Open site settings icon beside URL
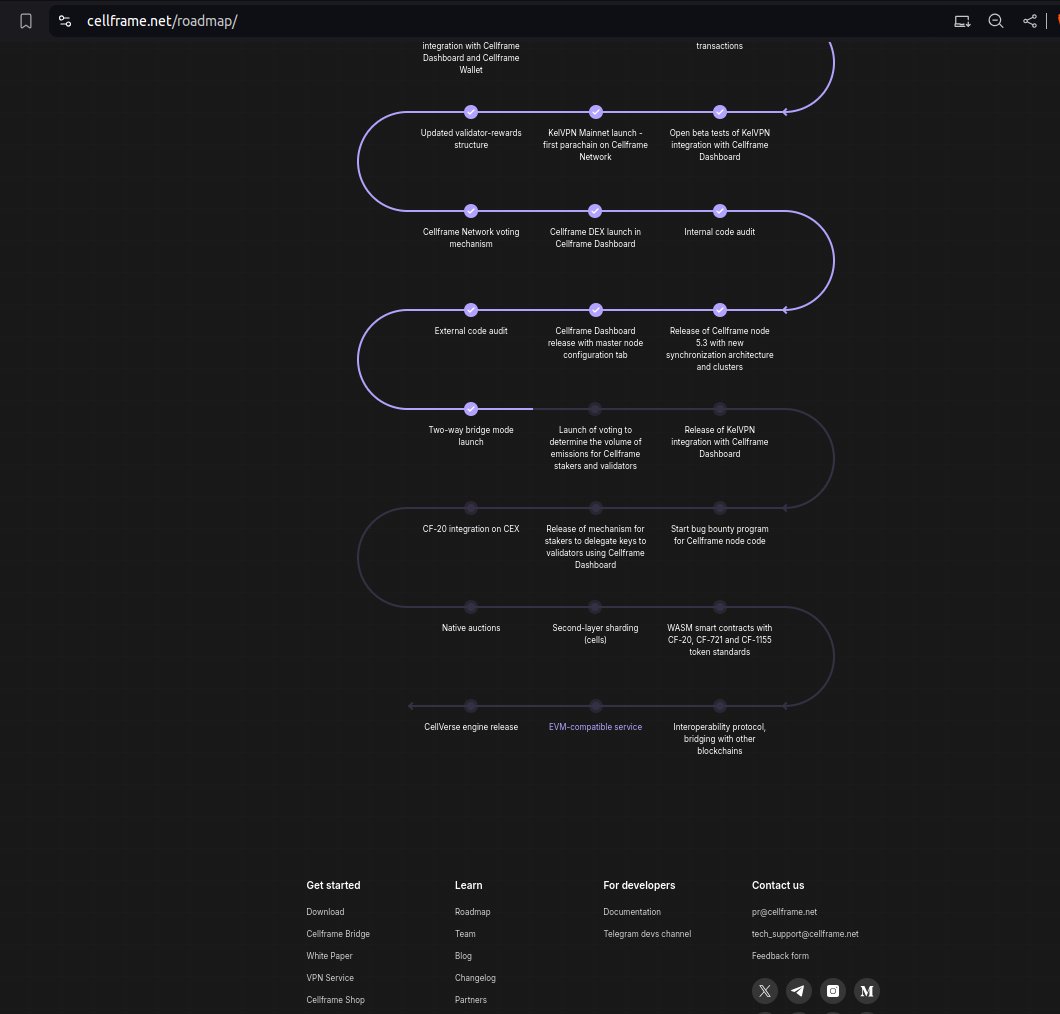The image size is (1060, 1014). 65,21
